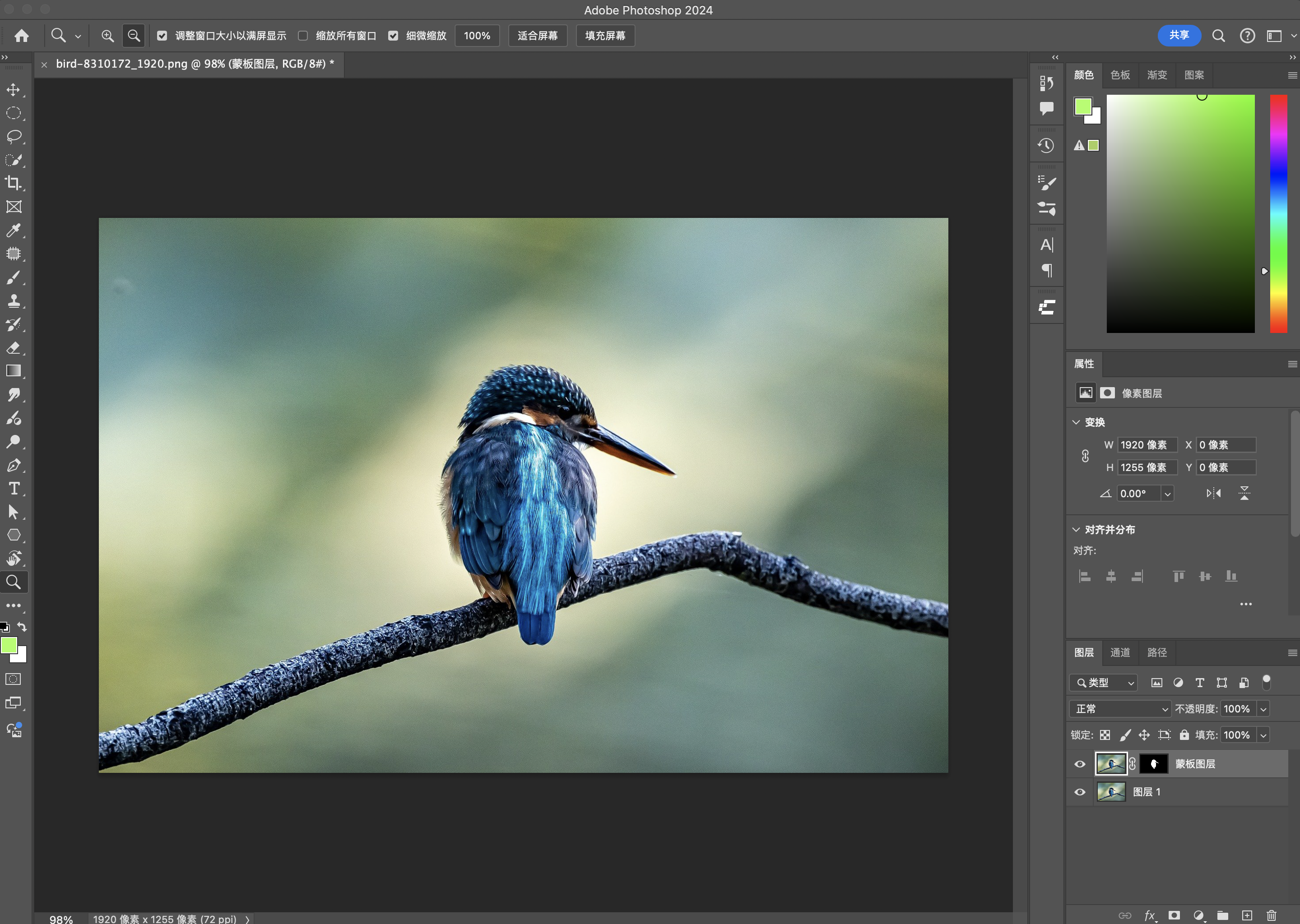The width and height of the screenshot is (1300, 924).
Task: Select the Horizontal Type tool
Action: [x=14, y=488]
